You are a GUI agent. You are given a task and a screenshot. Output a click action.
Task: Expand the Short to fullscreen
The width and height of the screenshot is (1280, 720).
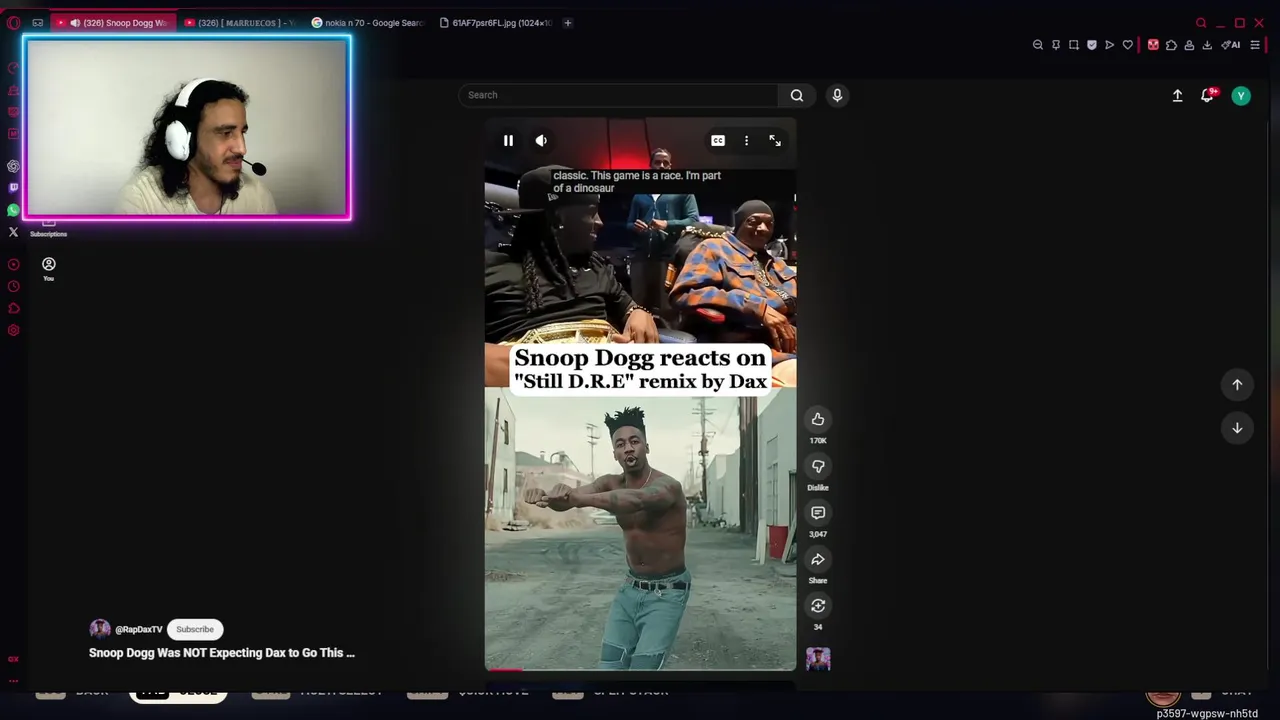pos(775,141)
